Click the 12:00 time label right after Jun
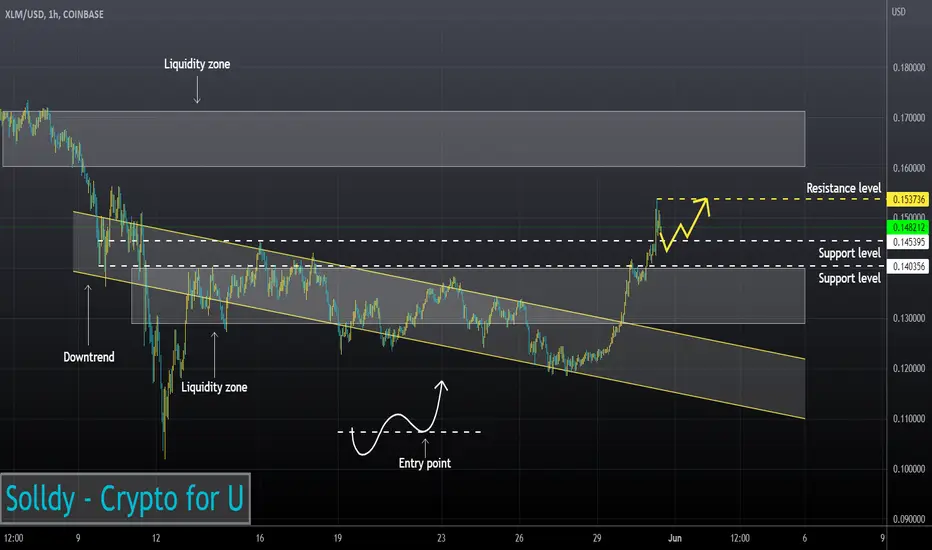This screenshot has height=550, width=932. (740, 538)
